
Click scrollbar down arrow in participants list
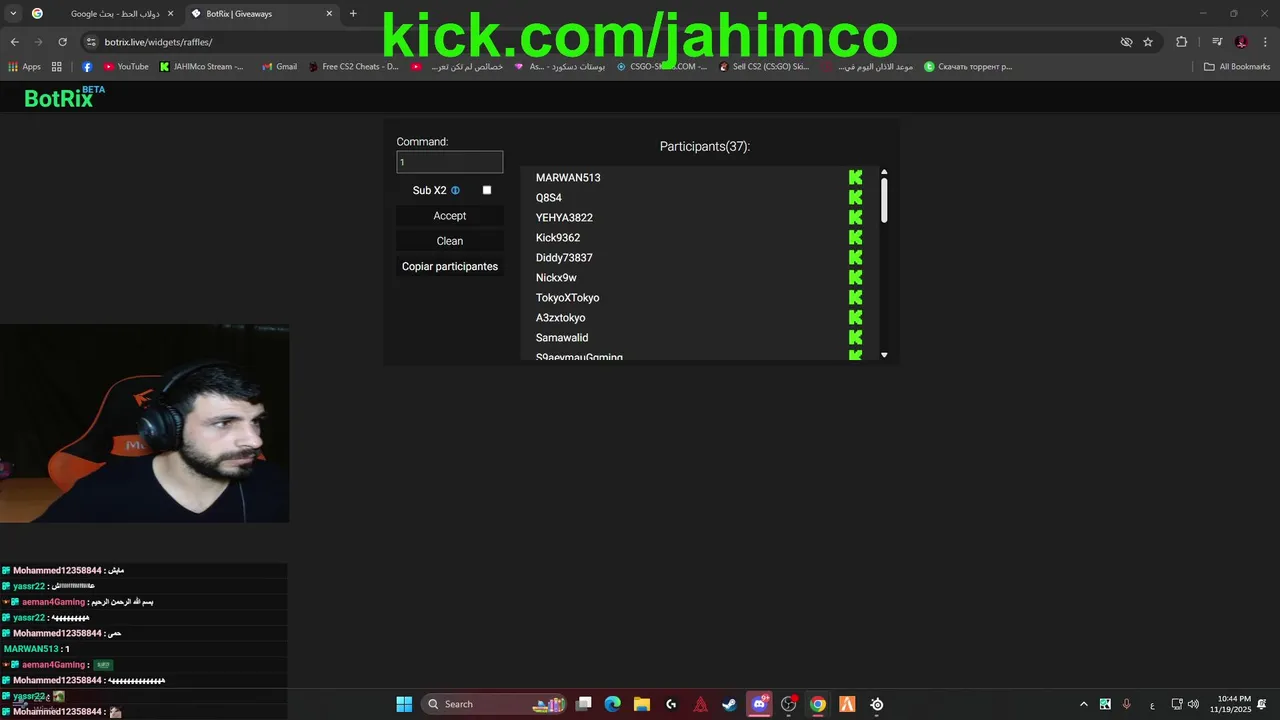(x=884, y=355)
